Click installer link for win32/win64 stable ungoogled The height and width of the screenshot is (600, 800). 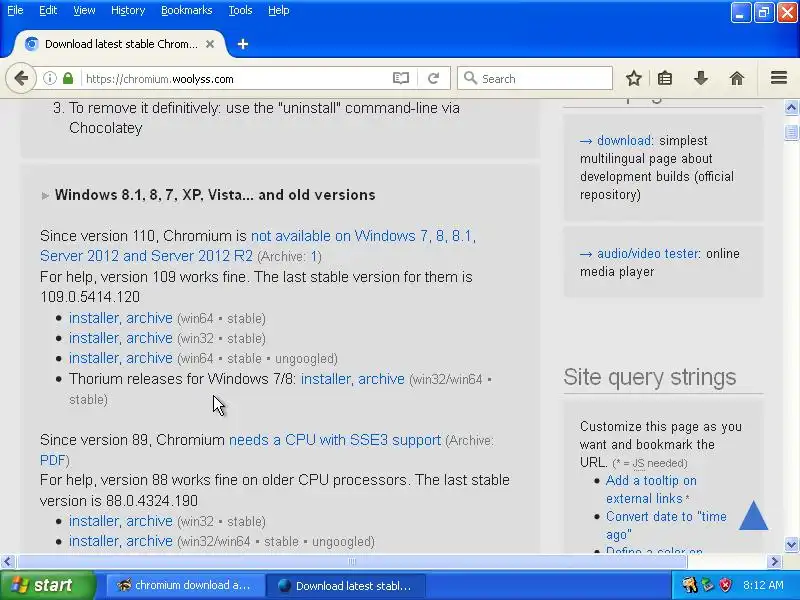(94, 541)
